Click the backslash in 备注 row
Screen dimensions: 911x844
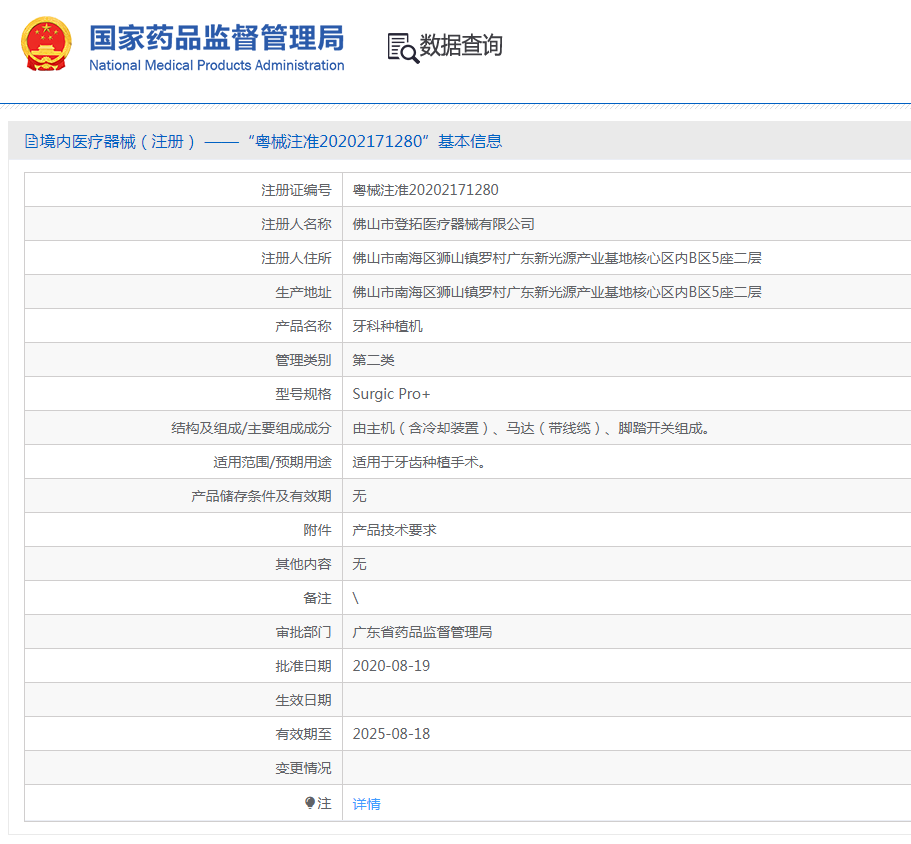(x=356, y=598)
